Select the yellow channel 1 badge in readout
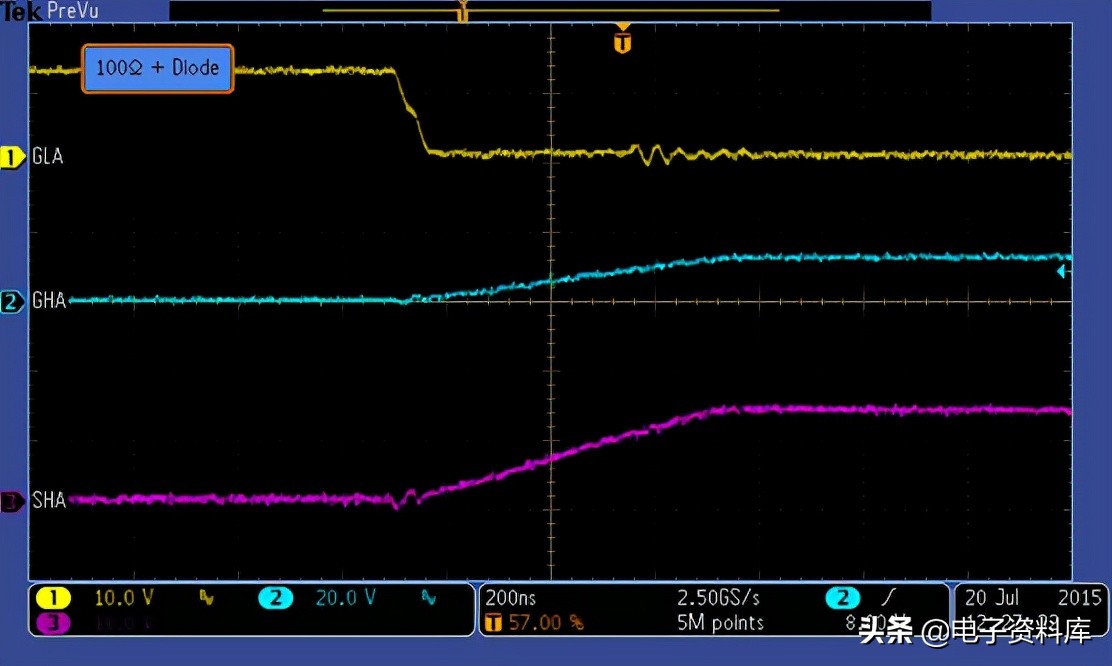The image size is (1112, 666). 53,597
